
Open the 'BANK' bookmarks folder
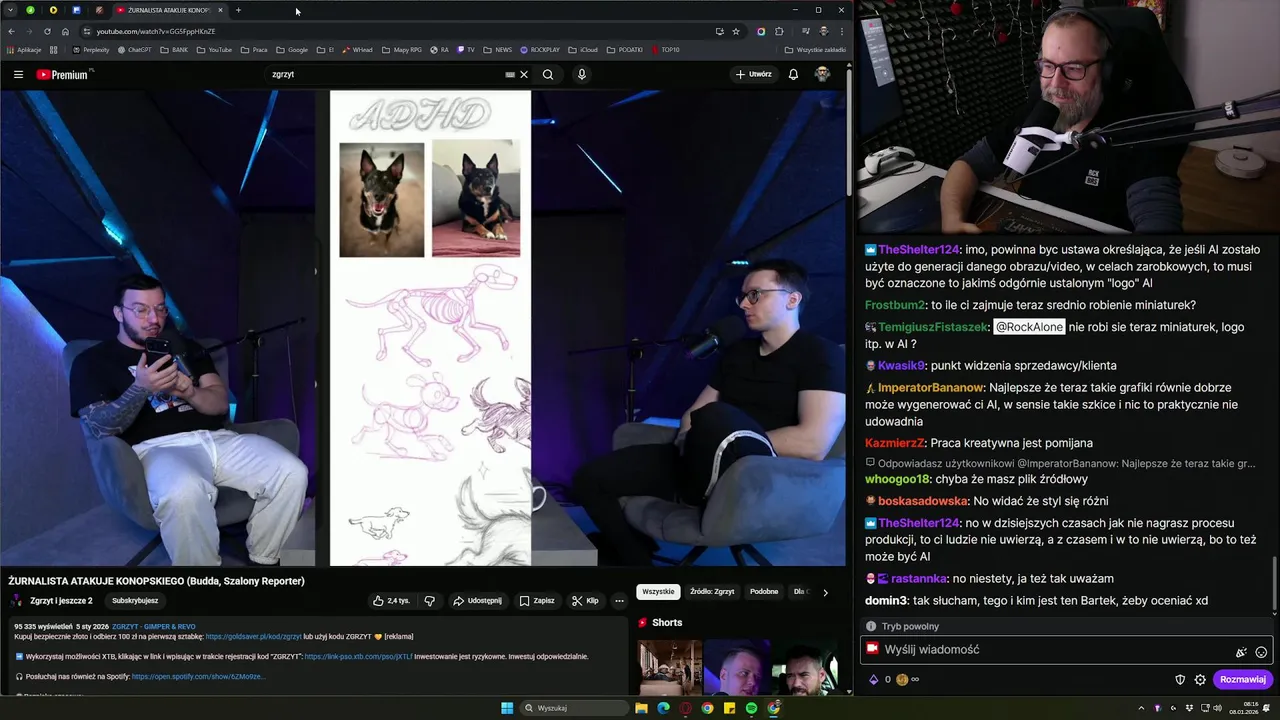(x=174, y=49)
